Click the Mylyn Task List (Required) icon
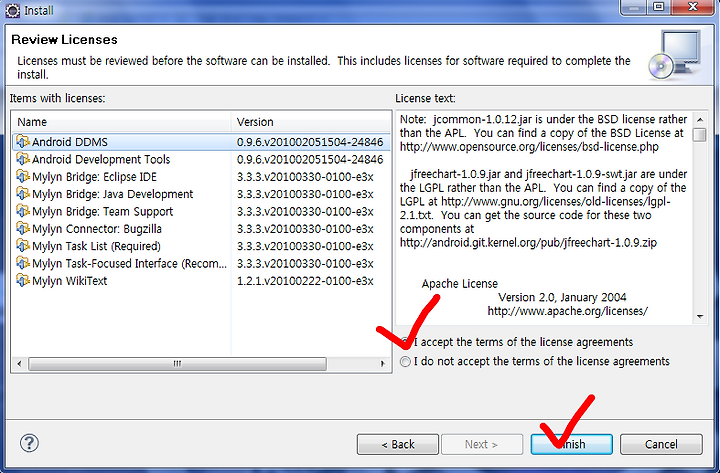The image size is (720, 473). click(23, 246)
